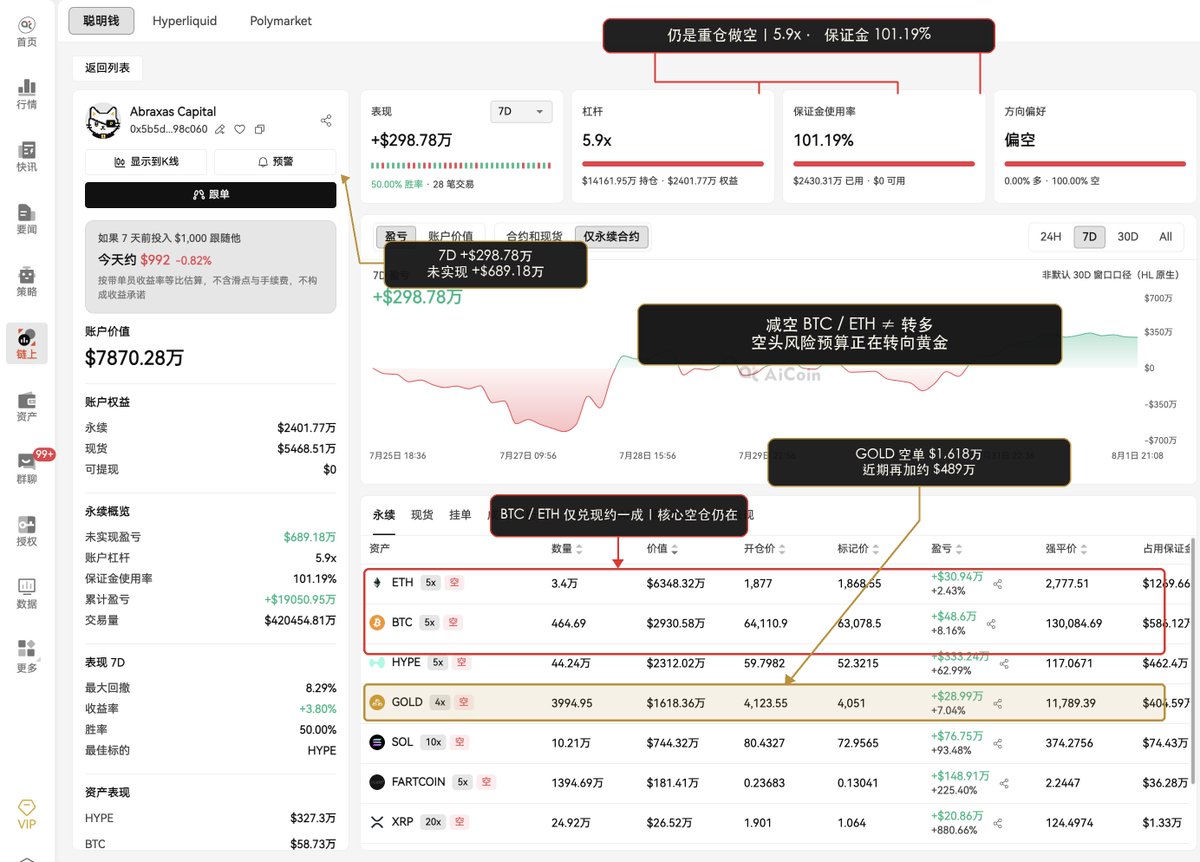Open the 首页 home sidebar icon
The width and height of the screenshot is (1200, 862).
(x=27, y=30)
